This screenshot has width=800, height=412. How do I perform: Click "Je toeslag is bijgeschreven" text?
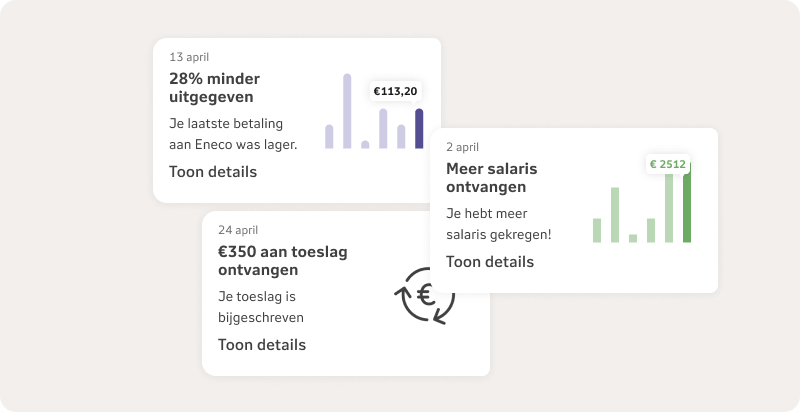[x=260, y=307]
